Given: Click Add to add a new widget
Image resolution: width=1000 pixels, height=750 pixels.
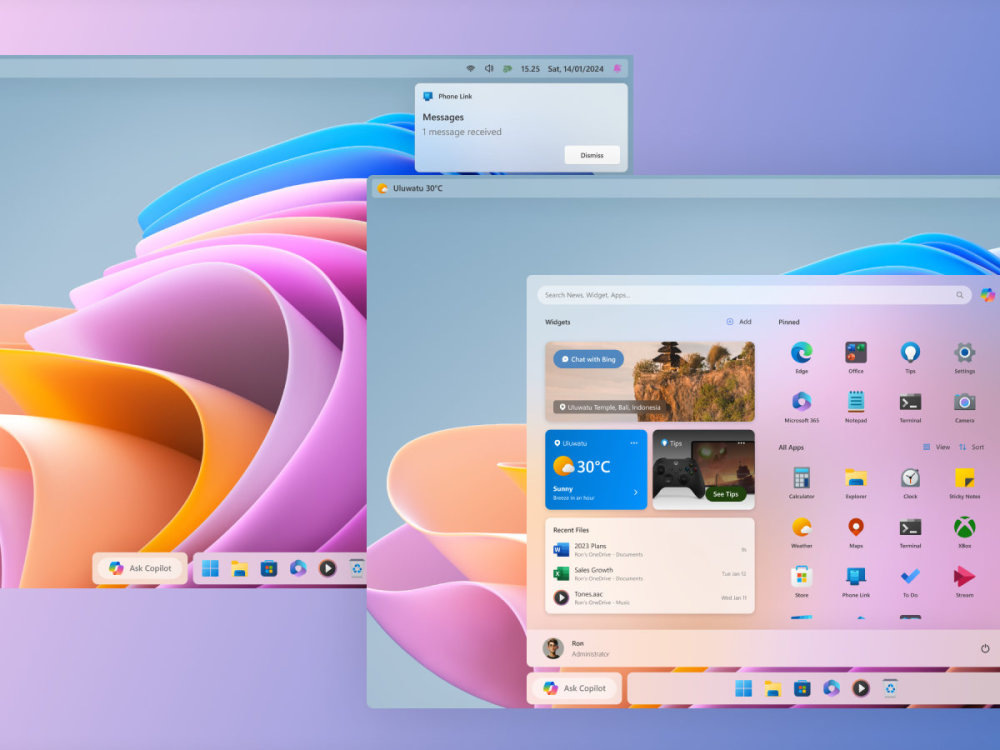Looking at the screenshot, I should [739, 322].
